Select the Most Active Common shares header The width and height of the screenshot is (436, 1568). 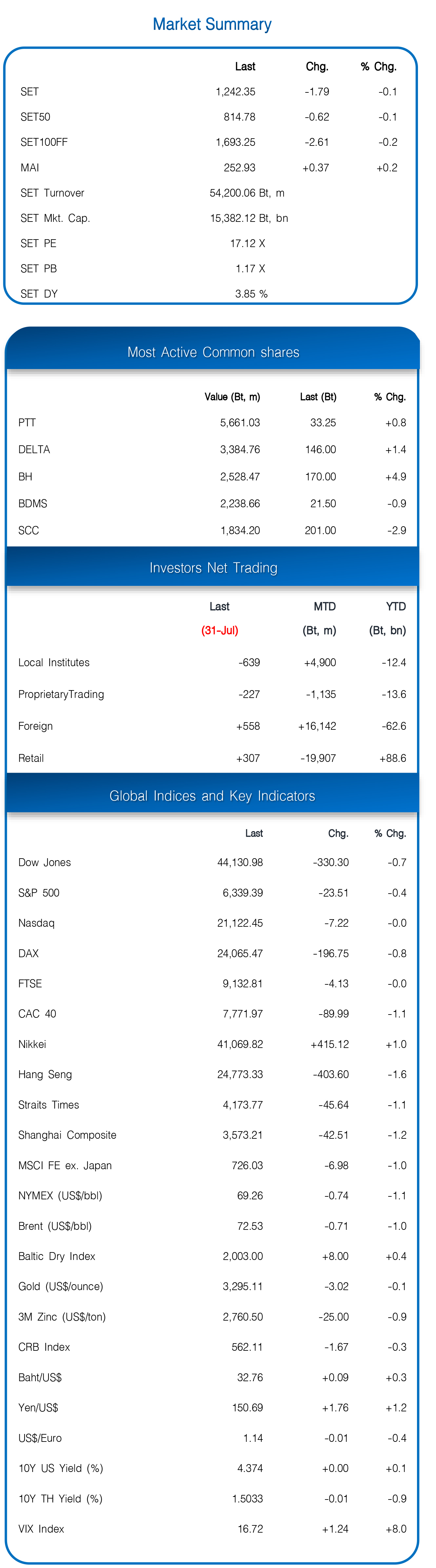[x=213, y=352]
